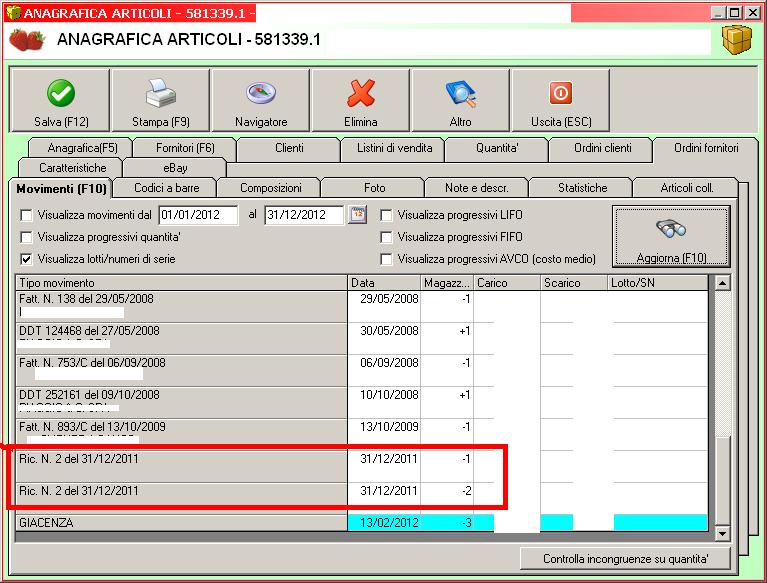767x583 pixels.
Task: Open the Statistiche tab
Action: [582, 188]
